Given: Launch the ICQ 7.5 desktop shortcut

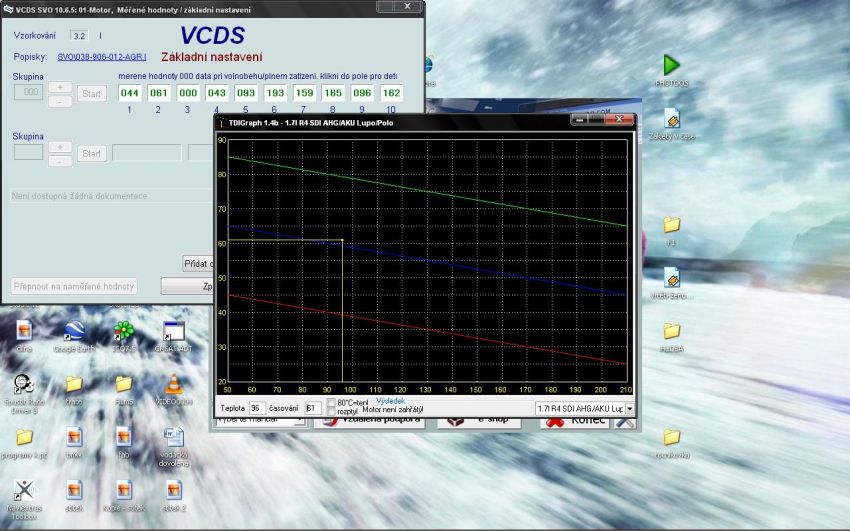Looking at the screenshot, I should pos(124,331).
